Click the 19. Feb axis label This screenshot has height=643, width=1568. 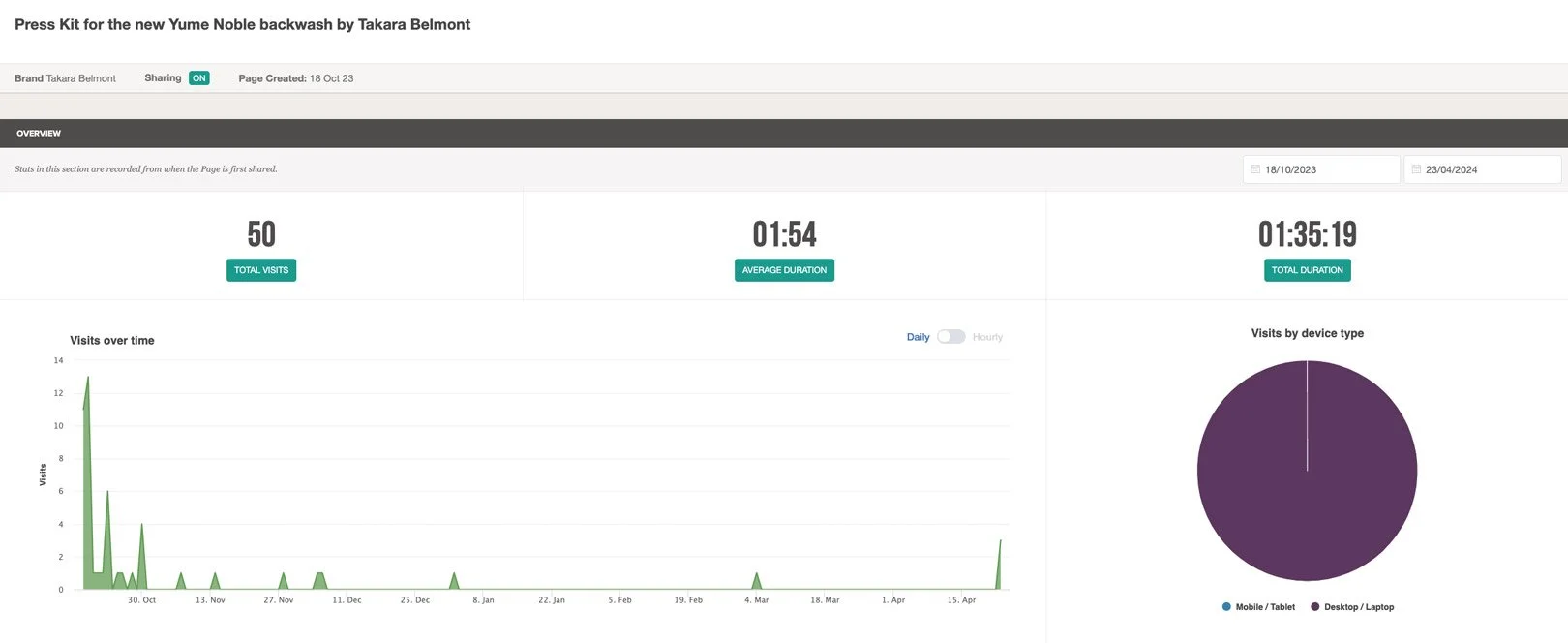click(x=688, y=600)
